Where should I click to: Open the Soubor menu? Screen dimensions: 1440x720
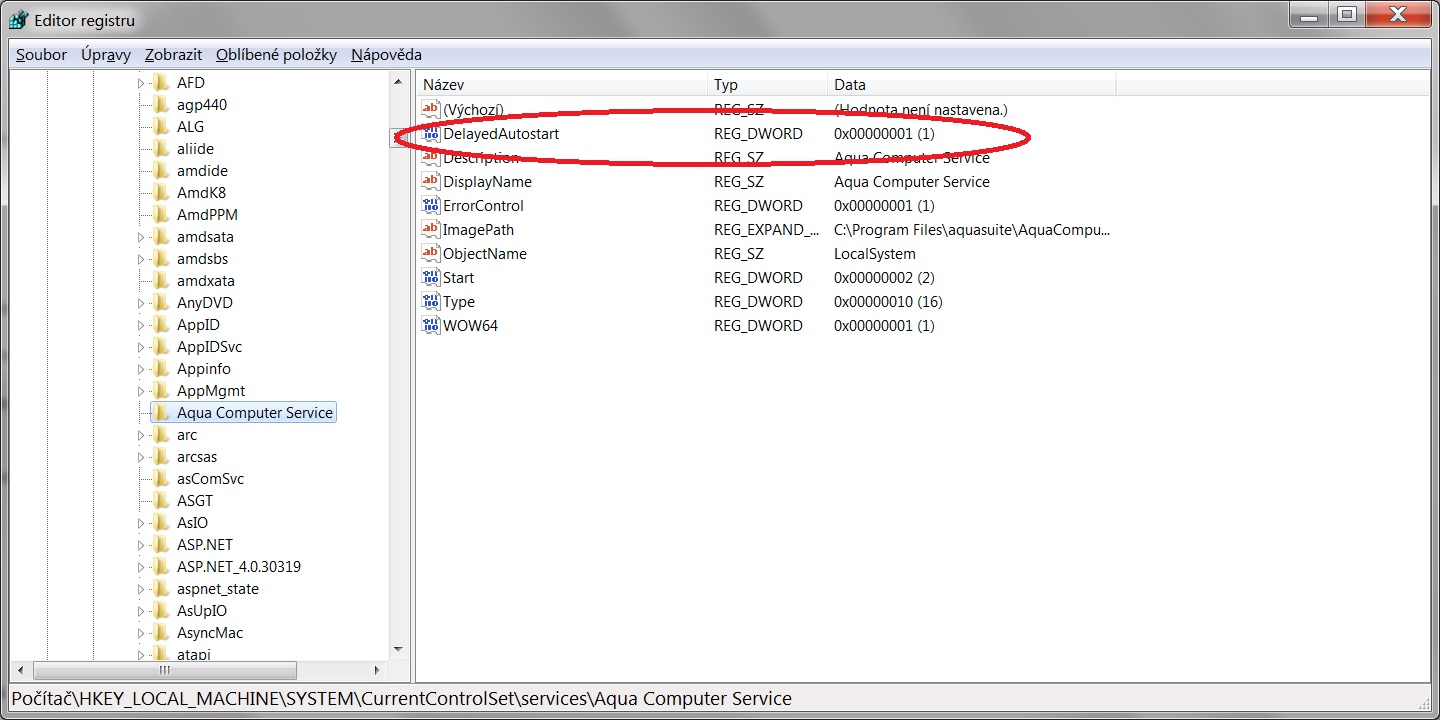pos(42,55)
